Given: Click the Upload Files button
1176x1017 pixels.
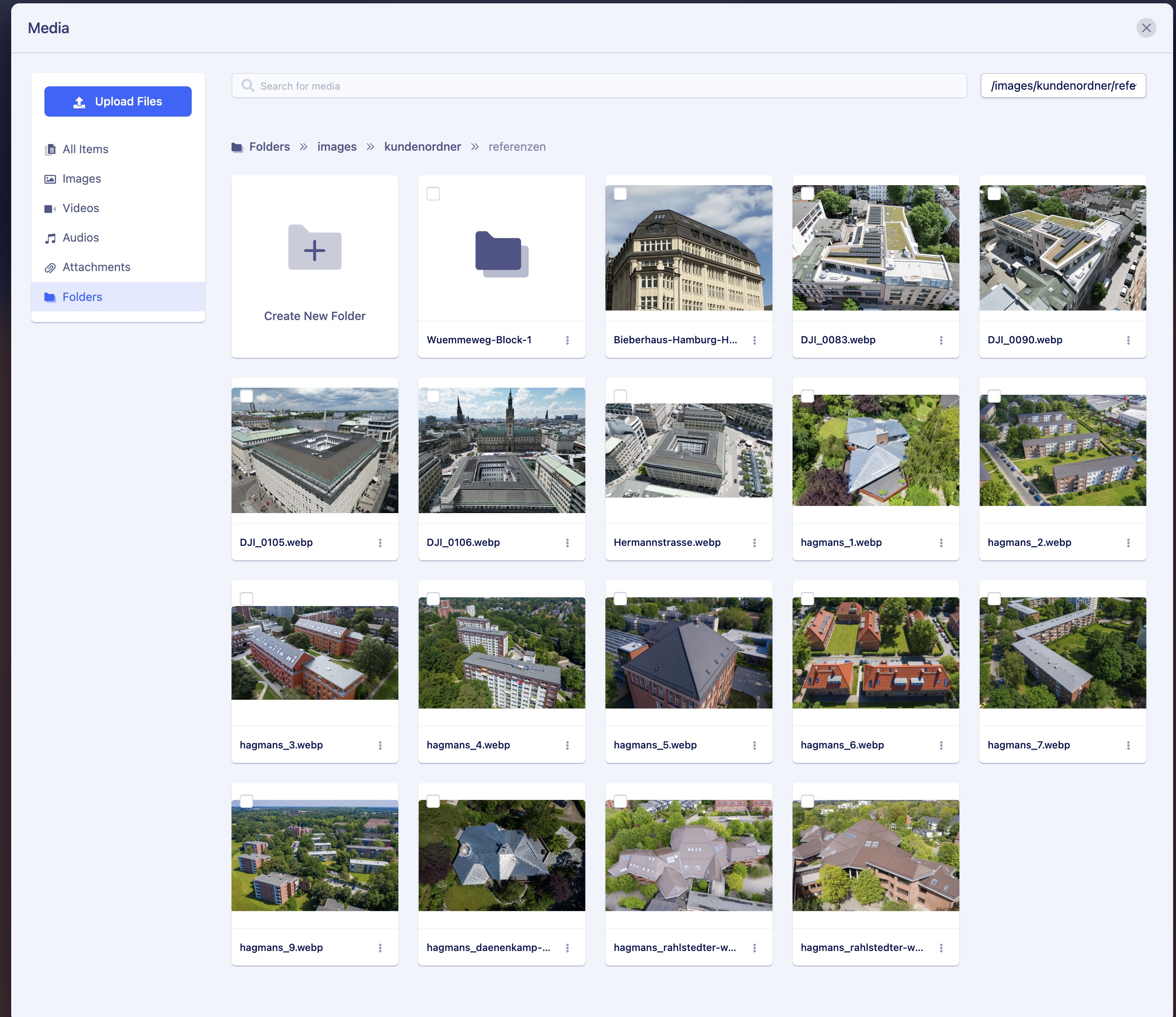Looking at the screenshot, I should [118, 102].
